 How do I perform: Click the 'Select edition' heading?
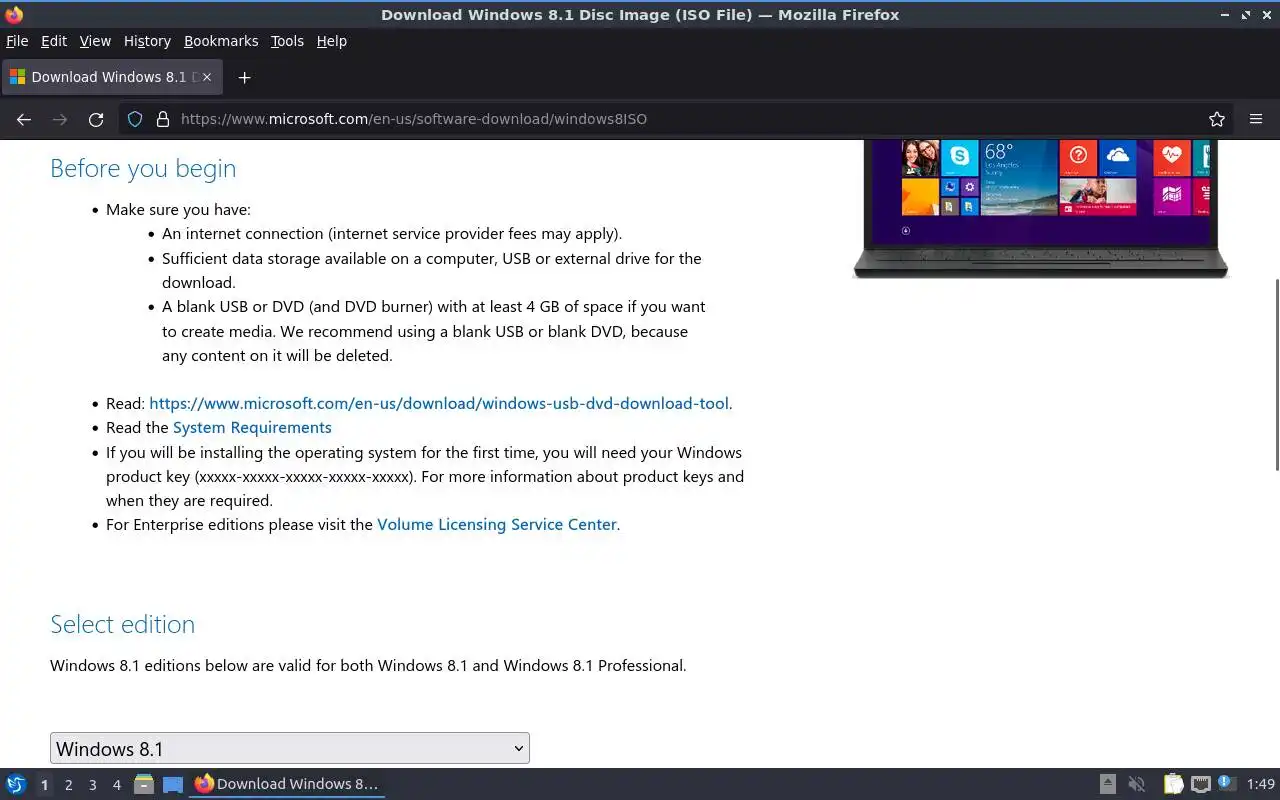pyautogui.click(x=122, y=624)
